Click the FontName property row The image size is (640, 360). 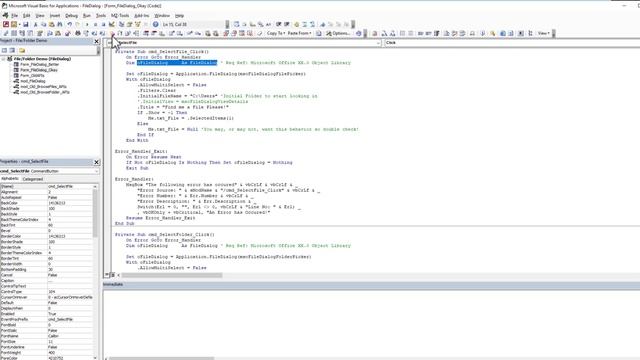(47, 336)
